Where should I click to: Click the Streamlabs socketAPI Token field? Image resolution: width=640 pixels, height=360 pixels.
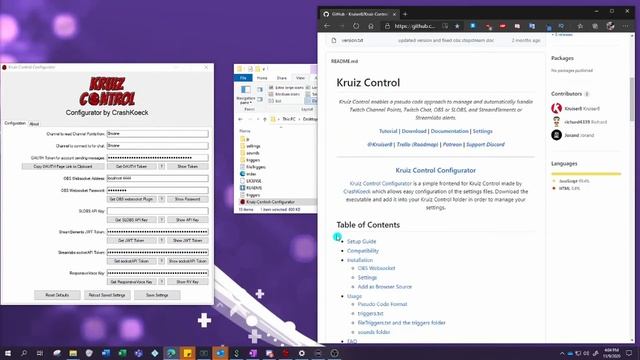click(x=158, y=252)
